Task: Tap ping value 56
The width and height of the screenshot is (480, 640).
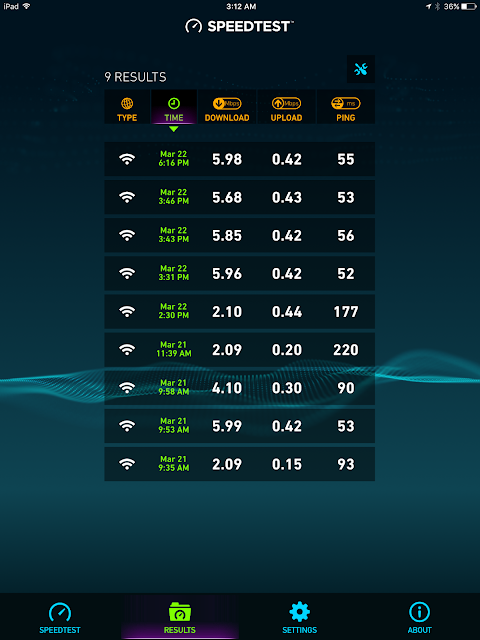Action: [346, 236]
